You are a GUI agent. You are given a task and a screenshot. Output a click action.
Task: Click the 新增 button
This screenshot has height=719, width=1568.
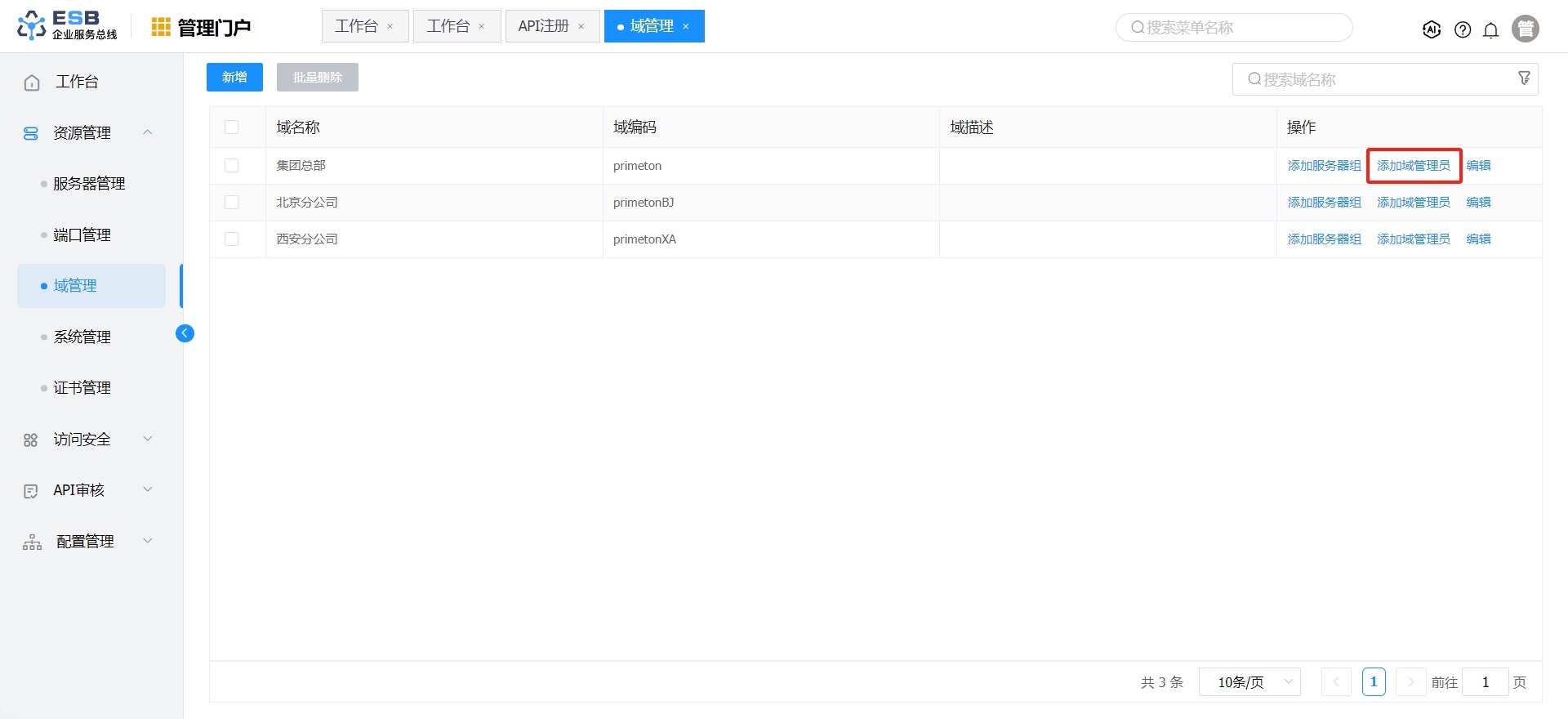pyautogui.click(x=234, y=78)
